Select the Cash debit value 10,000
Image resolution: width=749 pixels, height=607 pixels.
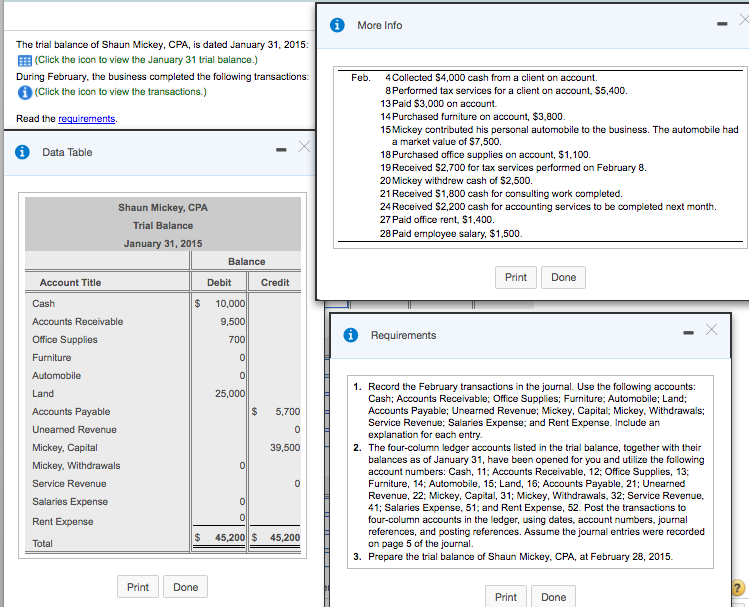(x=230, y=304)
